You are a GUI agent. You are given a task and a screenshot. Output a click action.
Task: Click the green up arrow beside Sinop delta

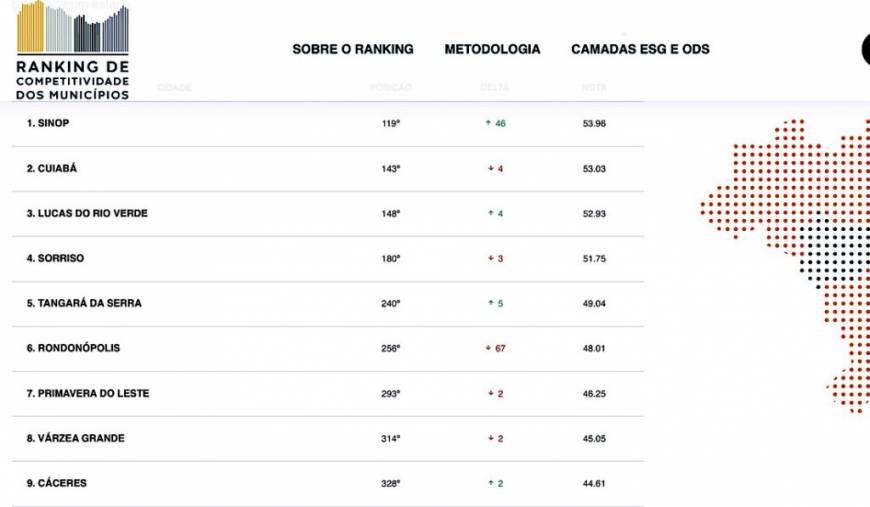(488, 123)
